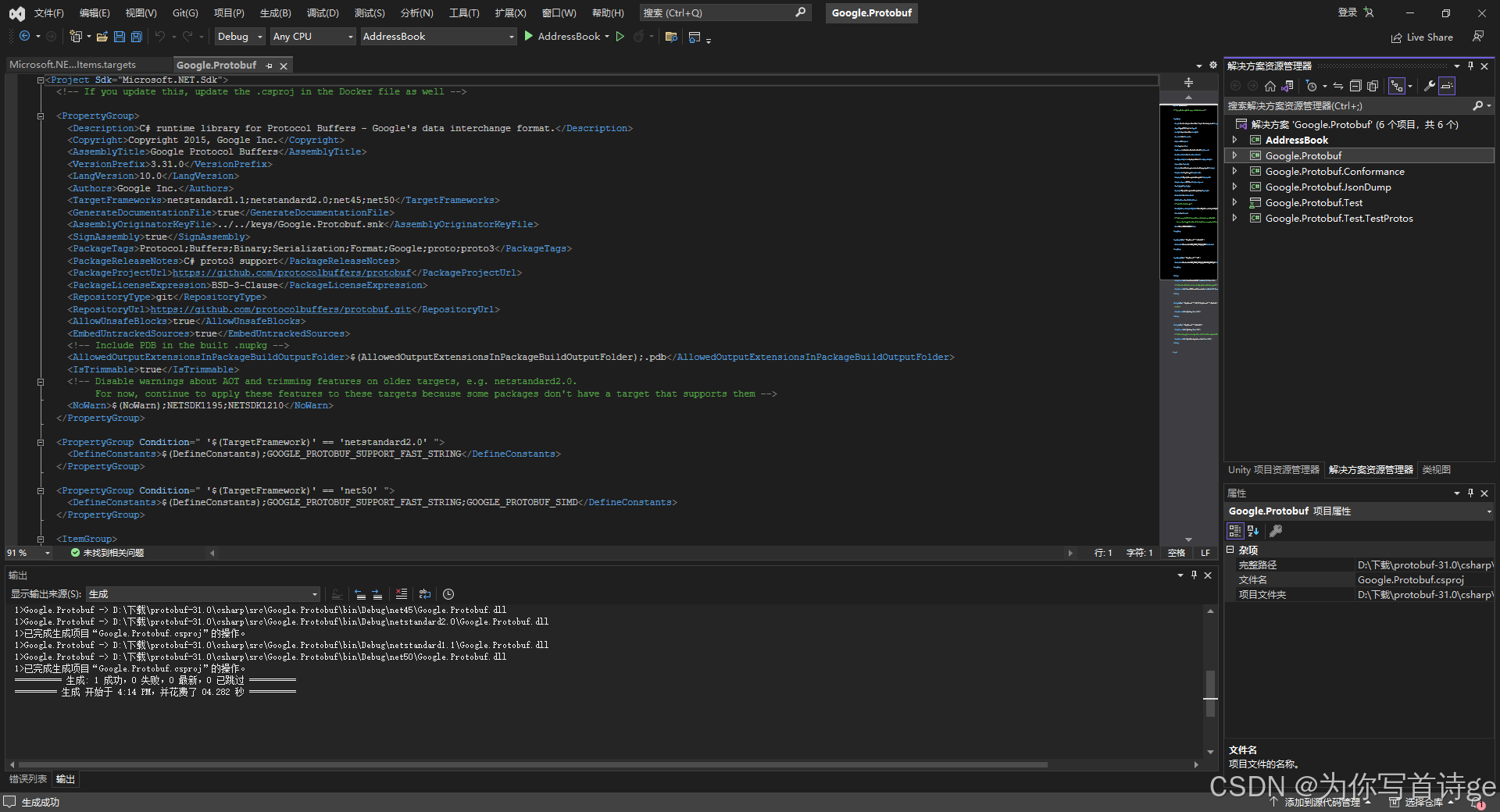This screenshot has width=1500, height=812.
Task: Open the protobuf.git RepositoryUrl link
Action: click(280, 309)
